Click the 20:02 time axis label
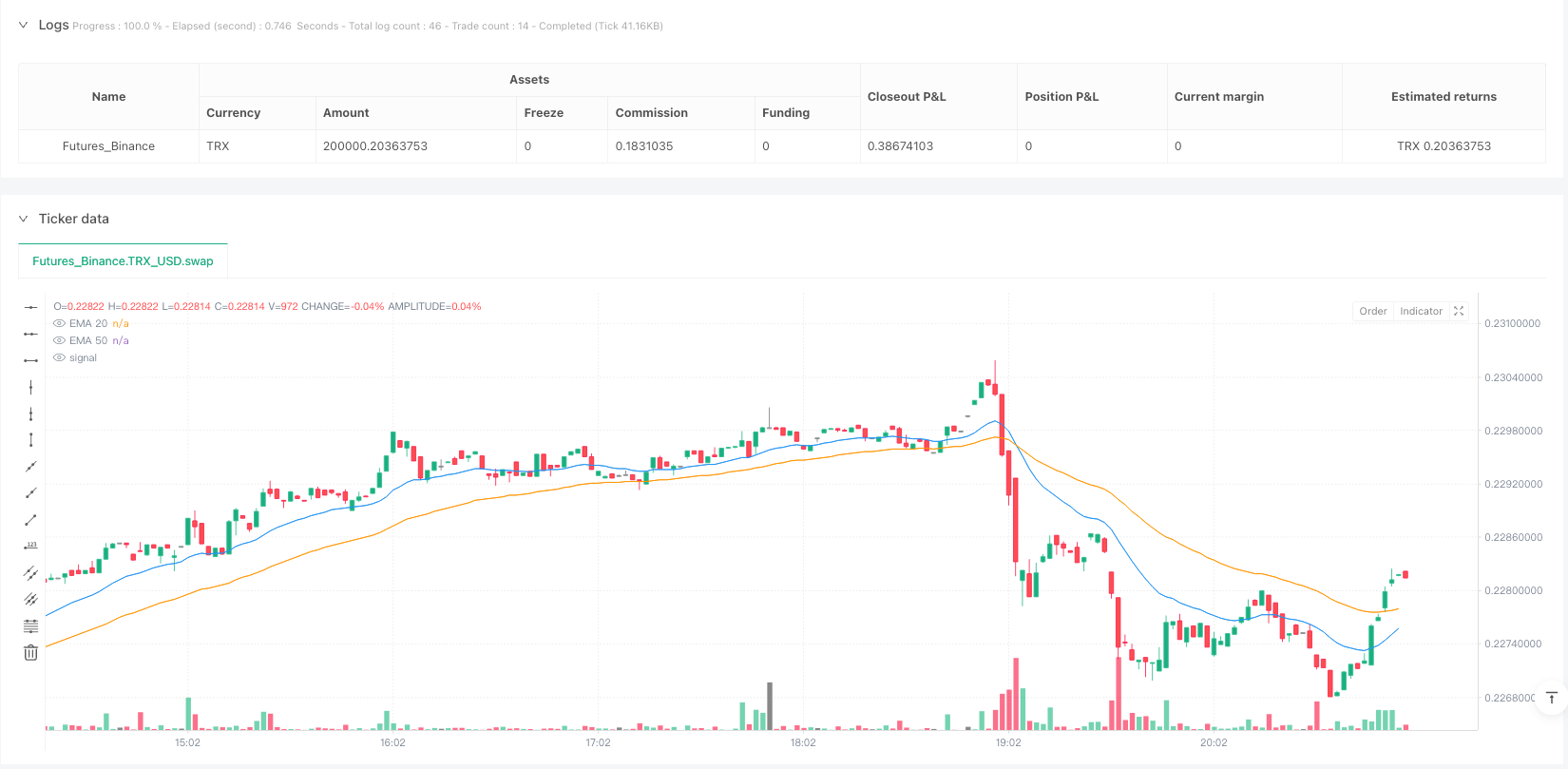 click(x=1214, y=742)
